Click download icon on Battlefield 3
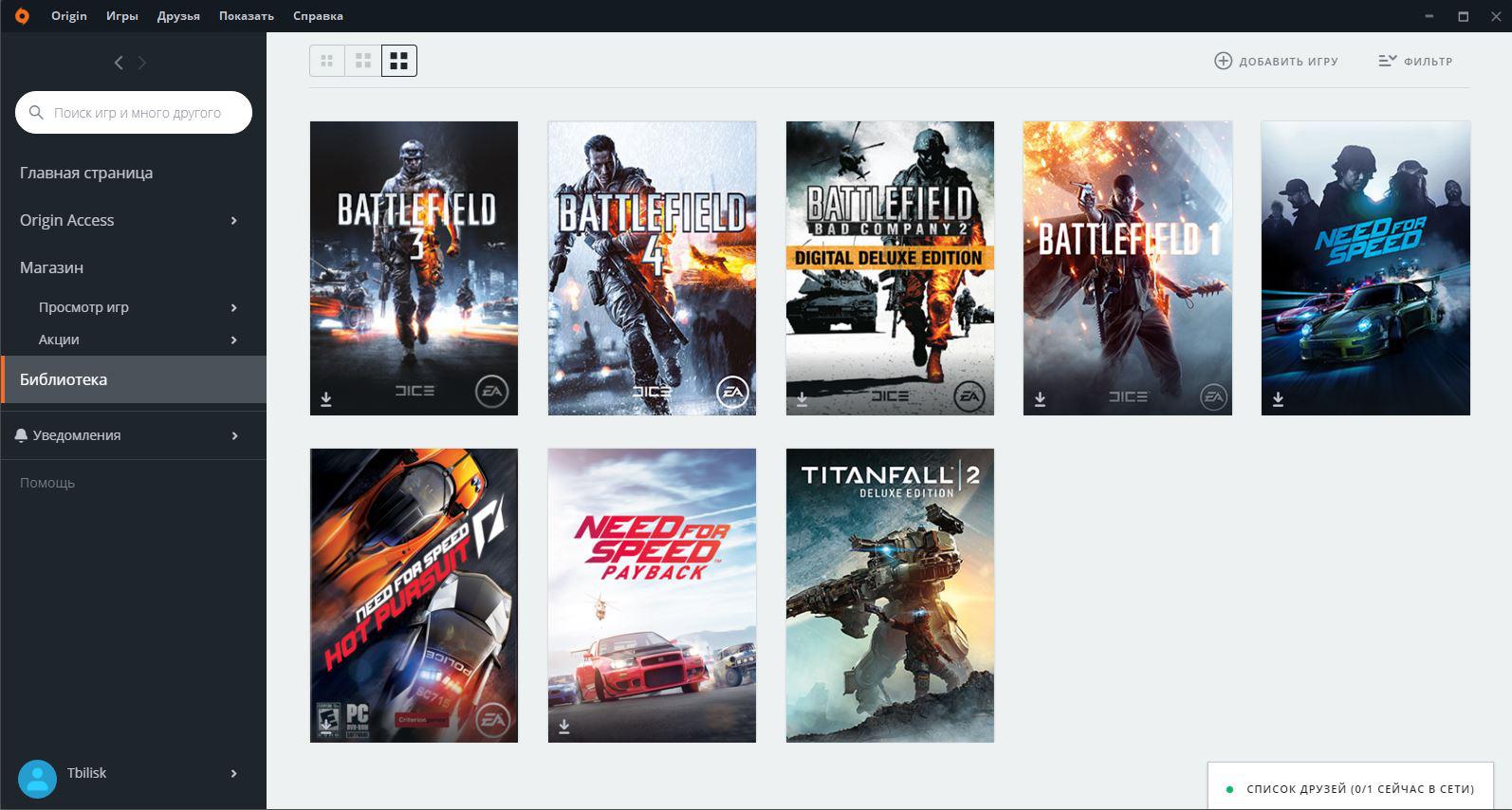Viewport: 1512px width, 810px height. [326, 399]
